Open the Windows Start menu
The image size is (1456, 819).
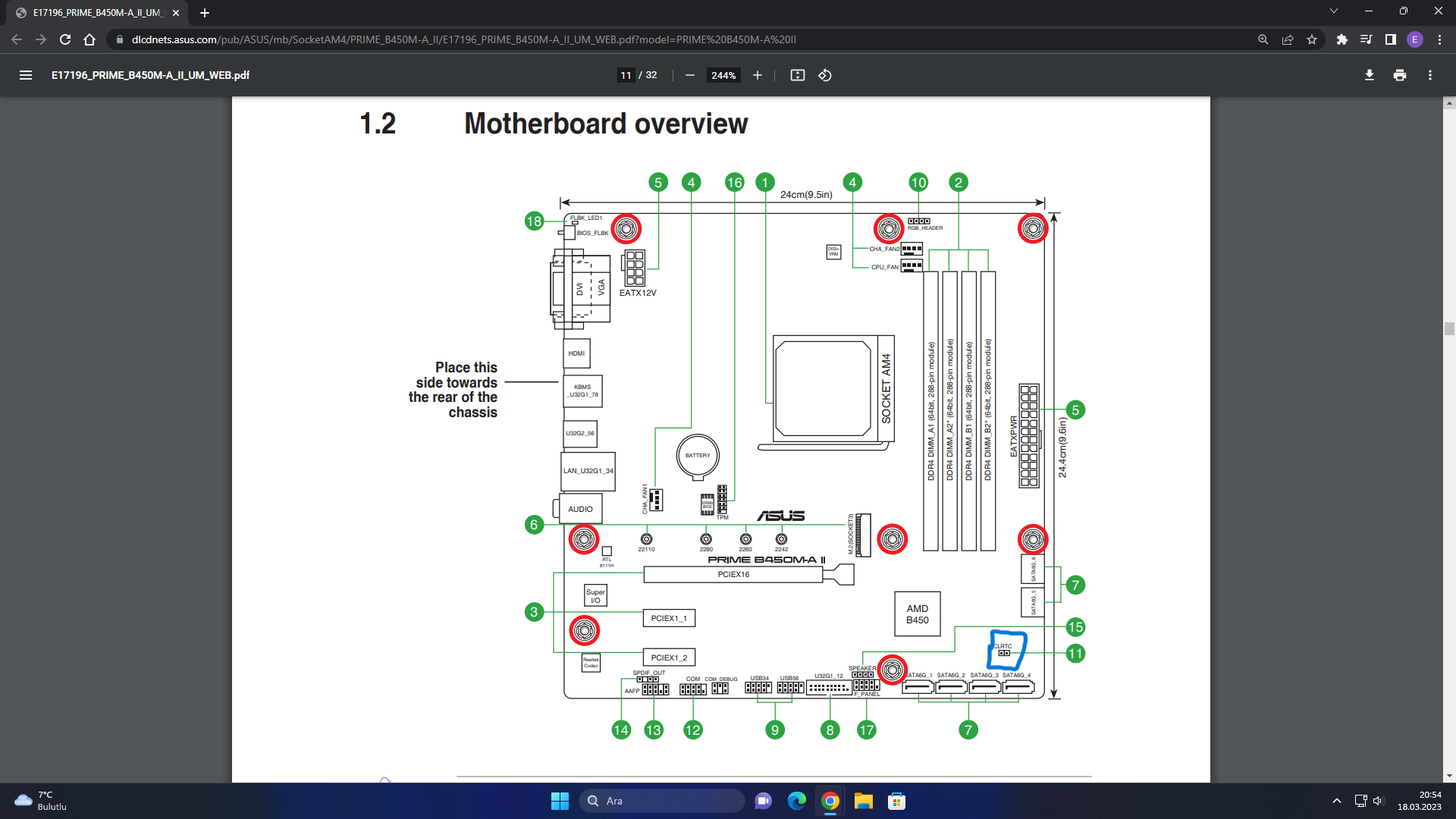pos(560,801)
